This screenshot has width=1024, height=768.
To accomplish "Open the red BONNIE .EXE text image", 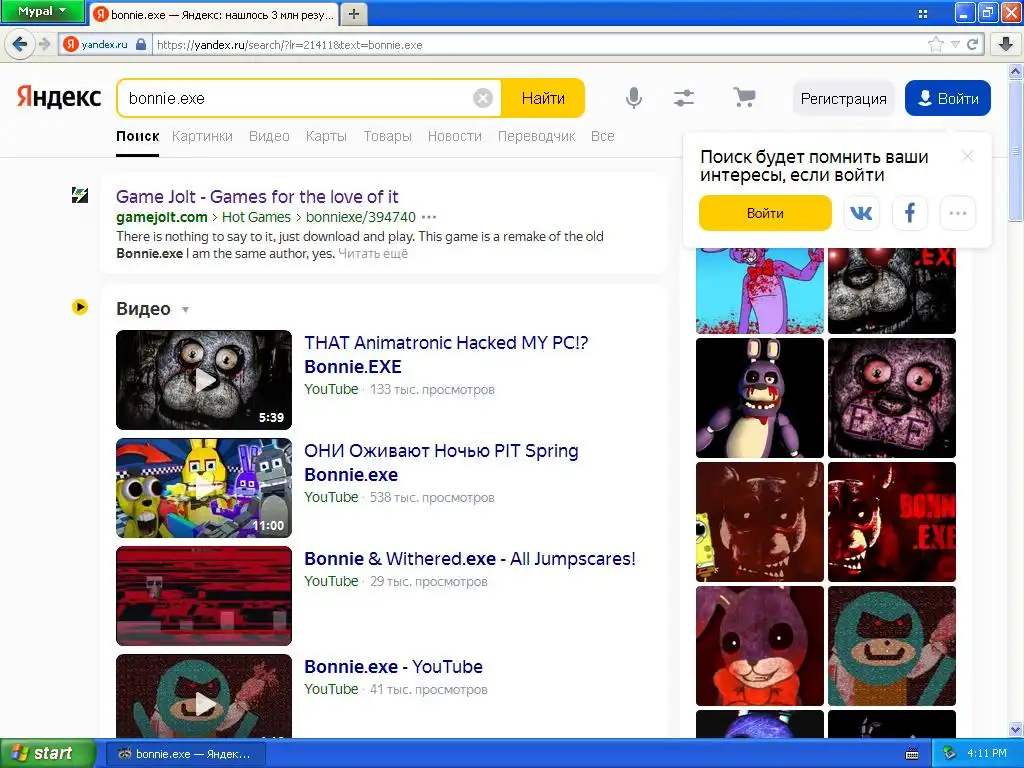I will [891, 522].
